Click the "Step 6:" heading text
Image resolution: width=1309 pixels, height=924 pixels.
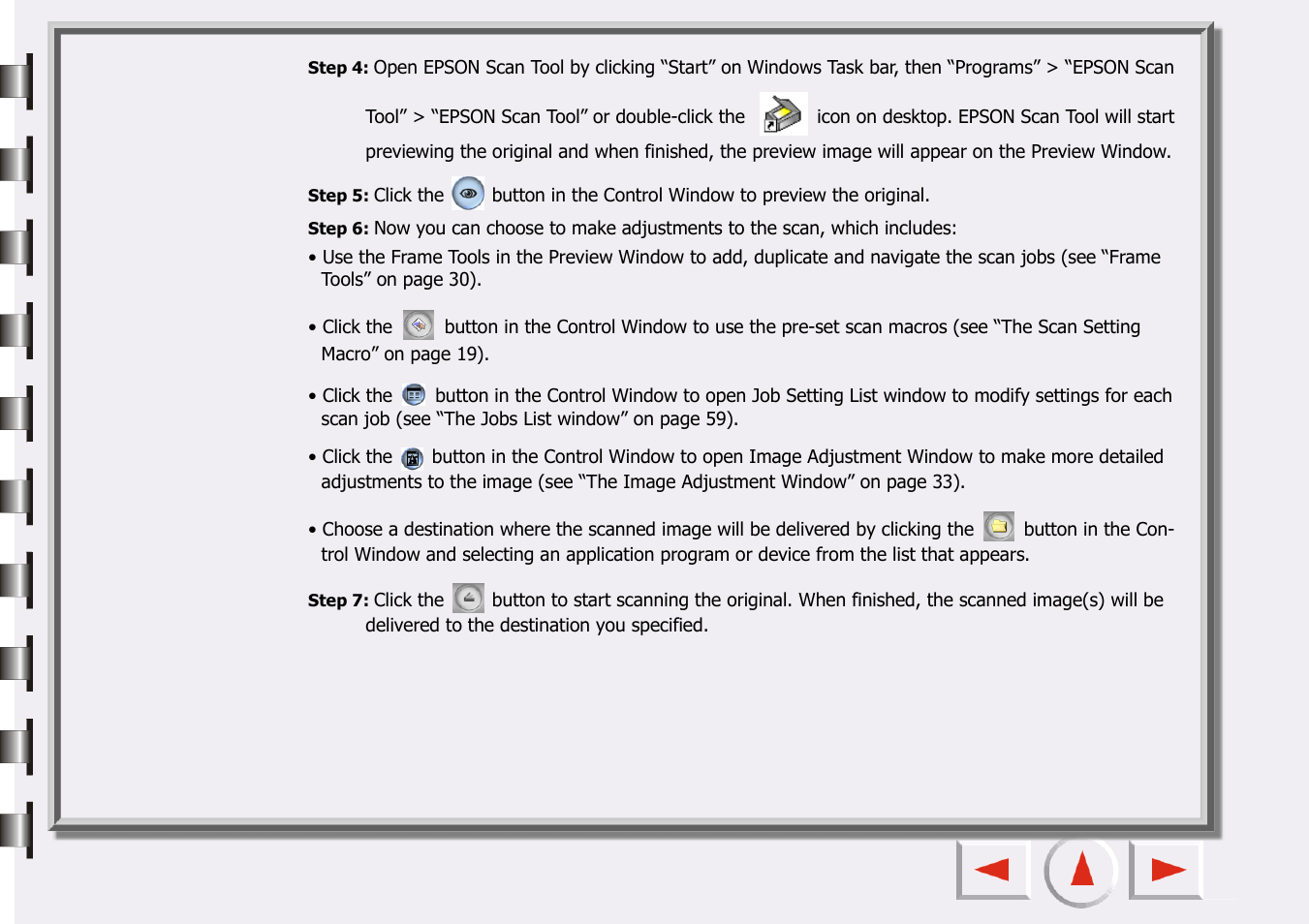point(338,229)
